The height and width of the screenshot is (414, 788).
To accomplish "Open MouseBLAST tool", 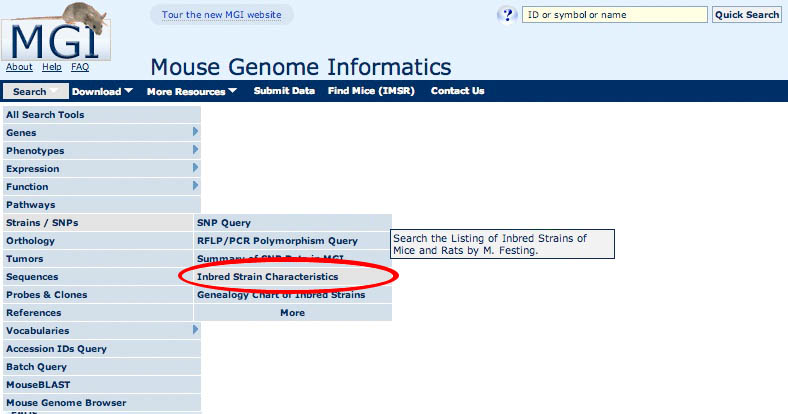I will click(x=102, y=385).
